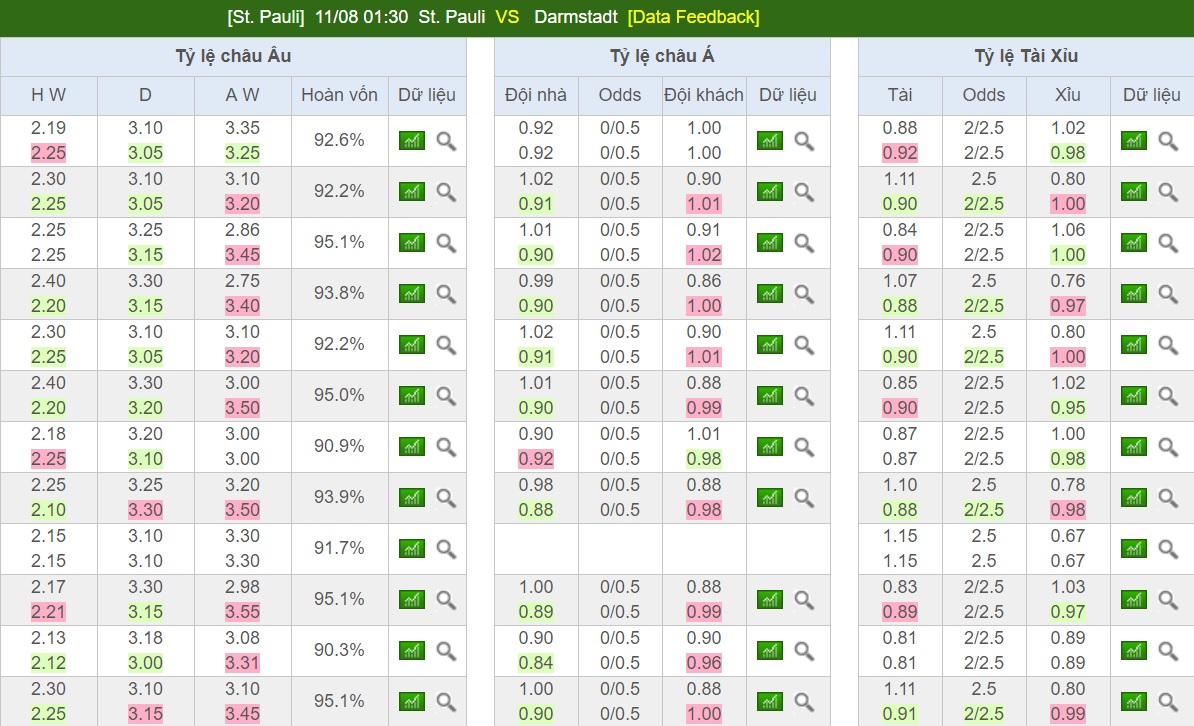Screen dimensions: 1194x726
Task: Click magnifier in the 95.0% payout row
Action: 446,396
